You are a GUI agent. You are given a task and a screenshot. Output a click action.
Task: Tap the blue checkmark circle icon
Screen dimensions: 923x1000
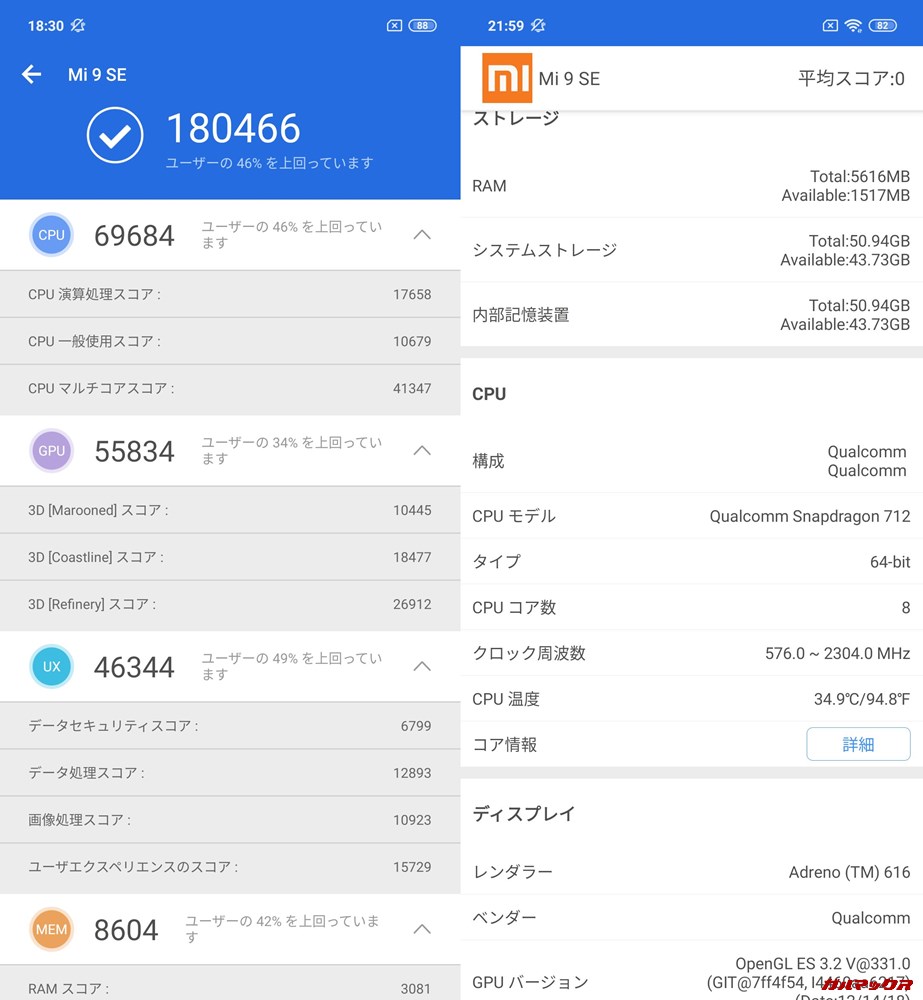pos(115,135)
